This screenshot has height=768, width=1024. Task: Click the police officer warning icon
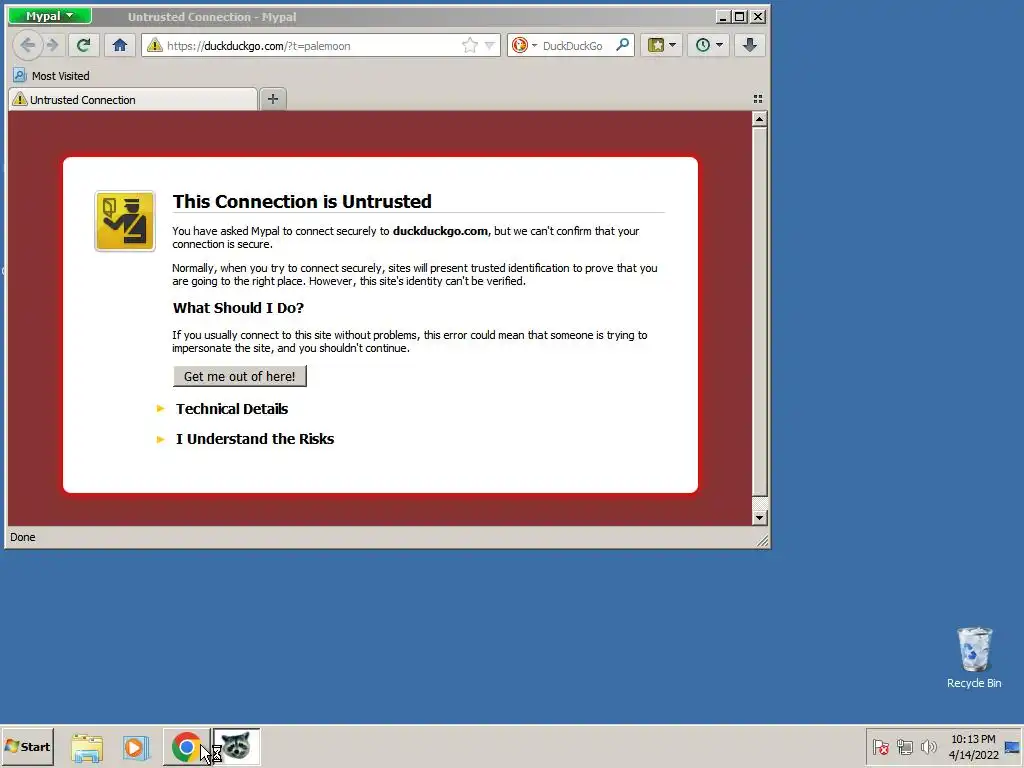point(125,221)
